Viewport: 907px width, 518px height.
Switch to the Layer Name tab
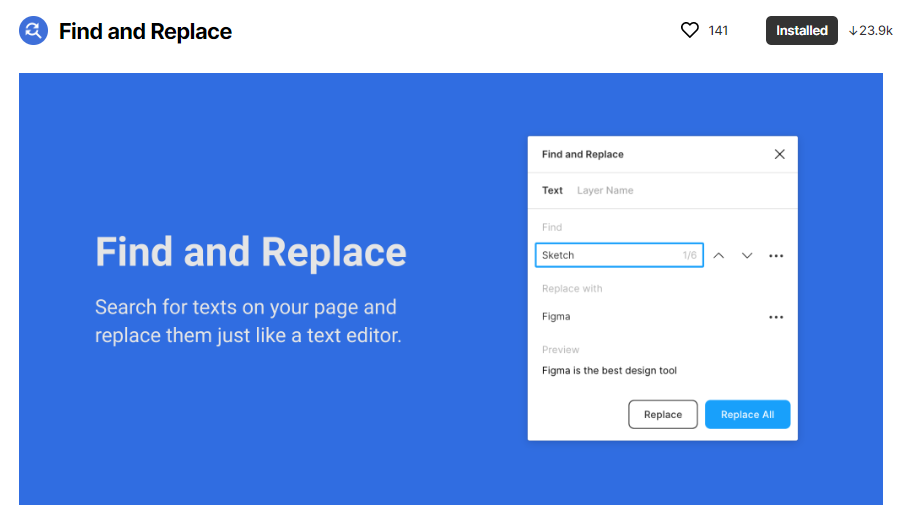[605, 190]
